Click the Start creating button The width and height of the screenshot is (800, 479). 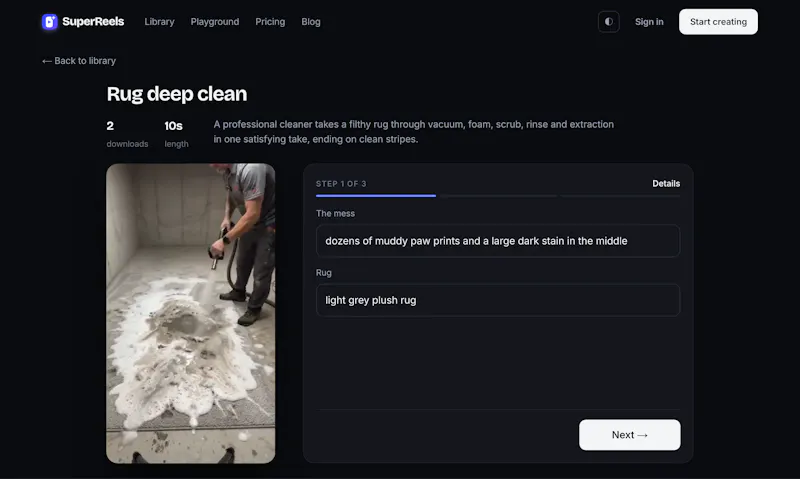click(718, 22)
